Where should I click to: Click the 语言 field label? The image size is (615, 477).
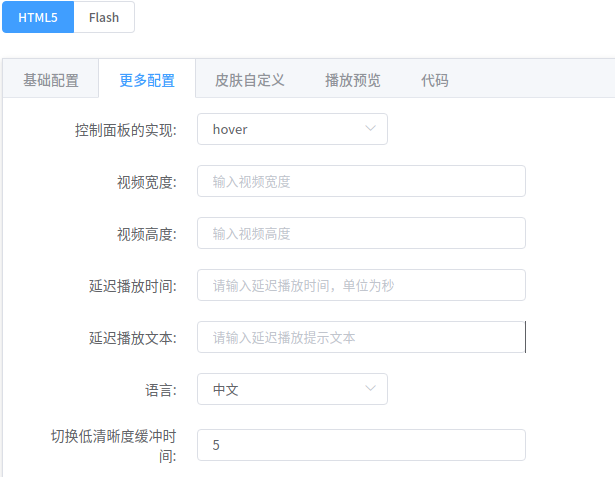click(x=161, y=390)
